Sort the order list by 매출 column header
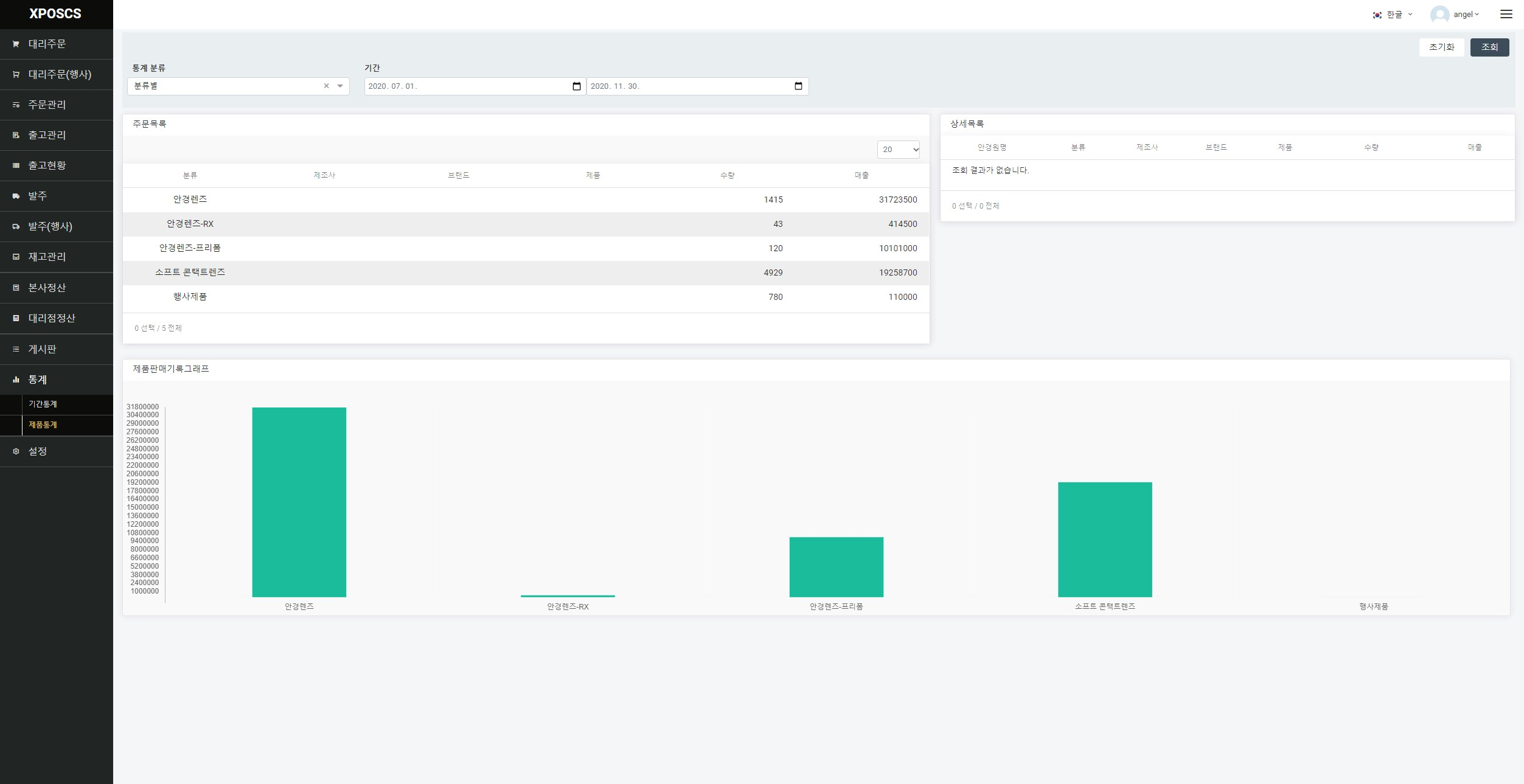Image resolution: width=1524 pixels, height=784 pixels. pyautogui.click(x=861, y=175)
